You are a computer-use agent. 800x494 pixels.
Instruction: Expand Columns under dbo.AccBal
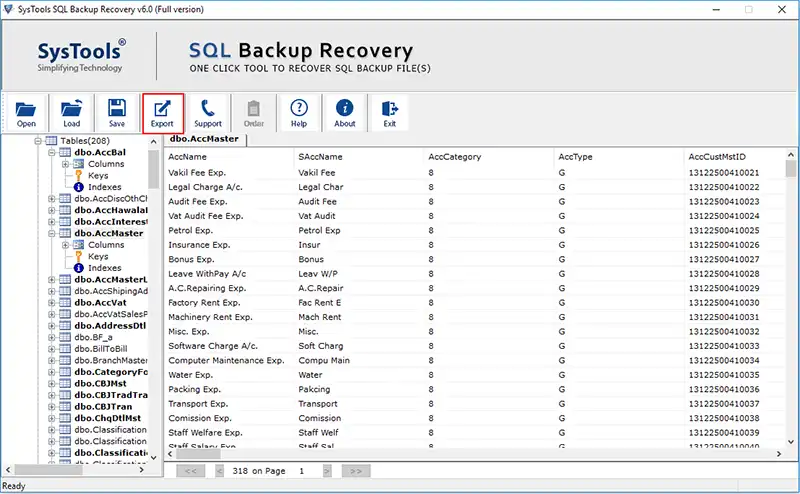[x=65, y=164]
